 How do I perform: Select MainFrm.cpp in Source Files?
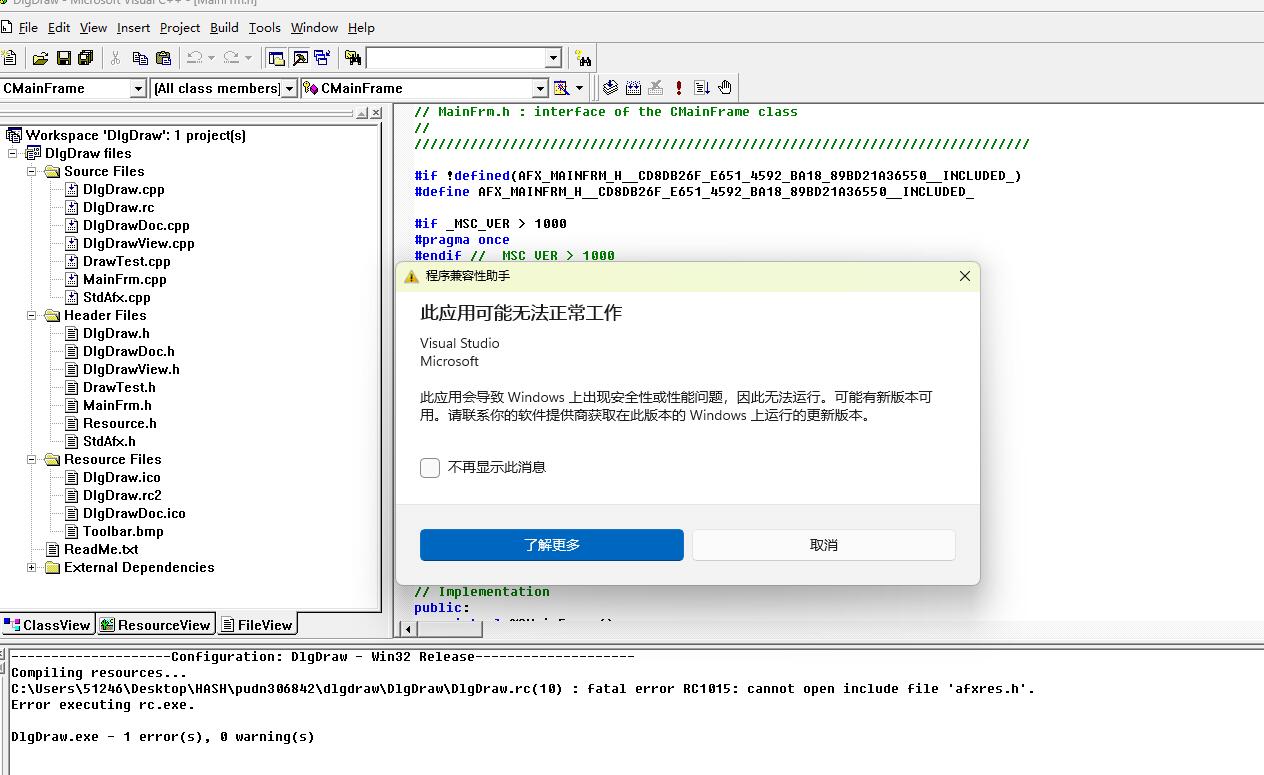point(124,279)
